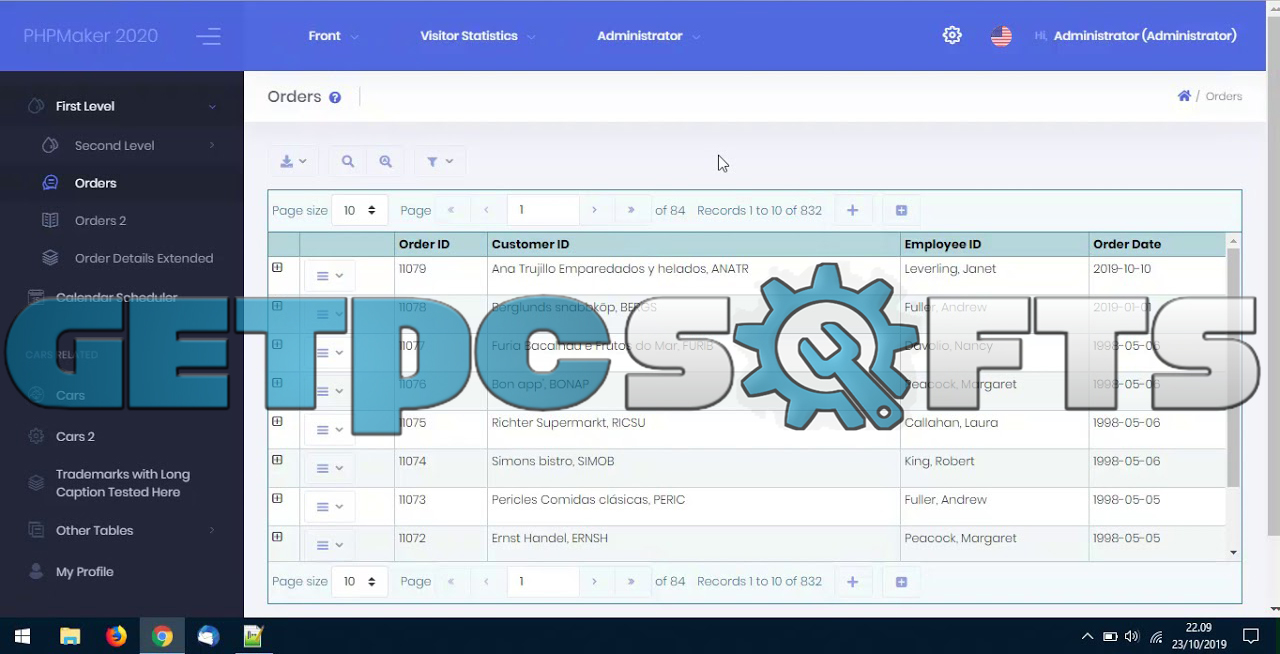This screenshot has height=654, width=1280.
Task: Click the grid add icon below the table
Action: (901, 582)
